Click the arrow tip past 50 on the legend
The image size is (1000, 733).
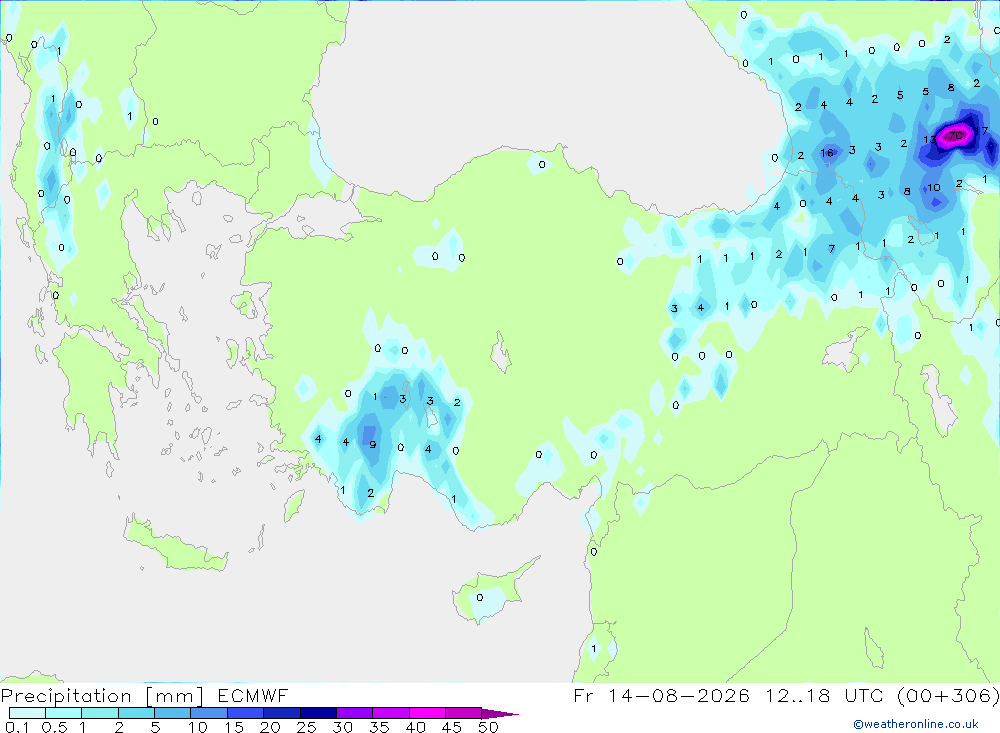501,714
